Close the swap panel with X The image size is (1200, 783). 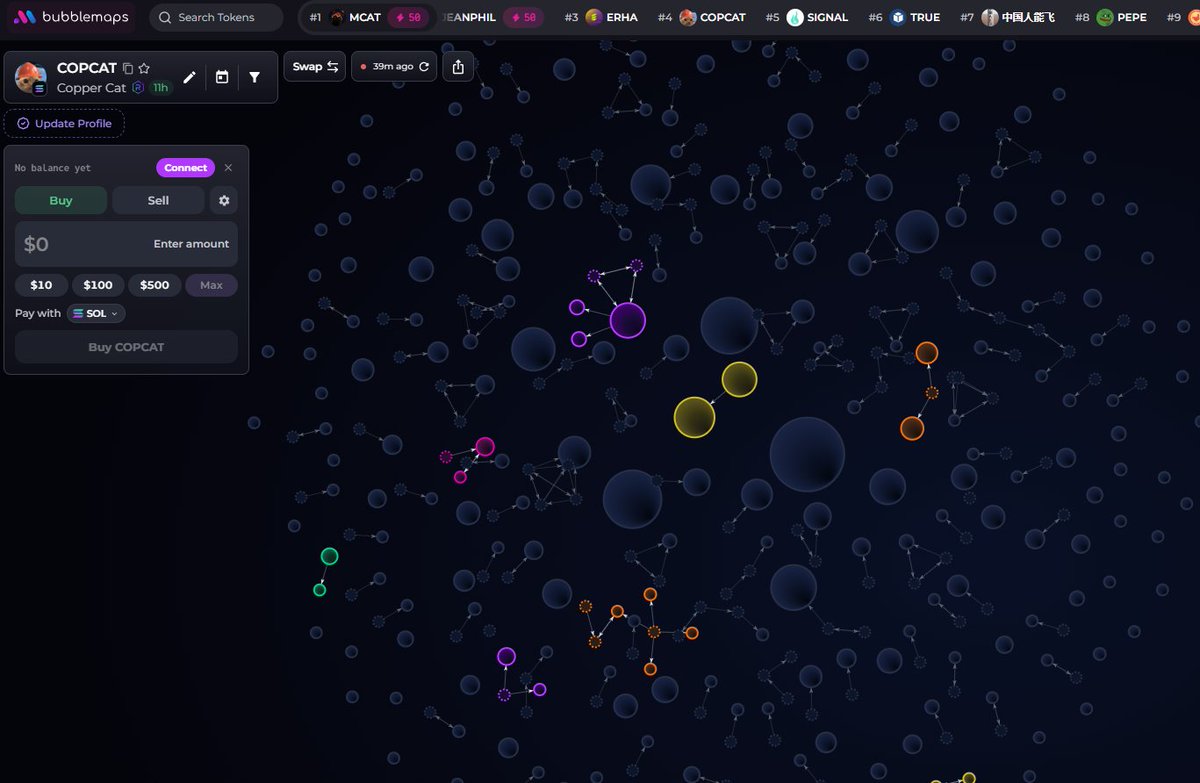(228, 168)
